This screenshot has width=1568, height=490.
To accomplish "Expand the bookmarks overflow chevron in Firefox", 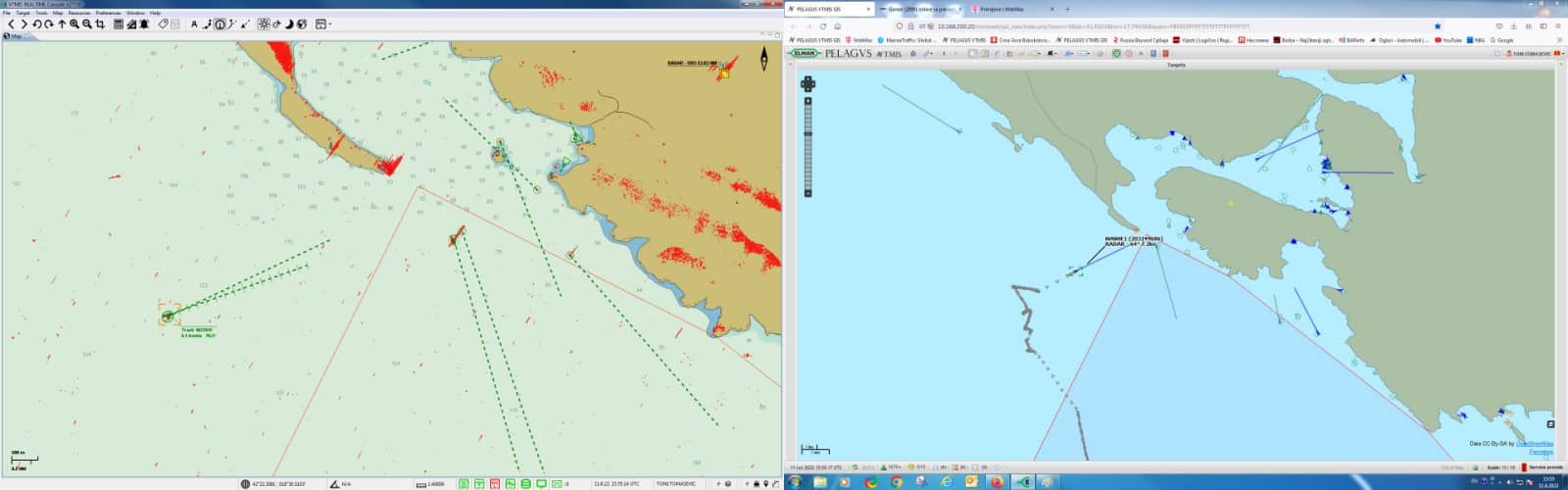I will pos(1559,40).
